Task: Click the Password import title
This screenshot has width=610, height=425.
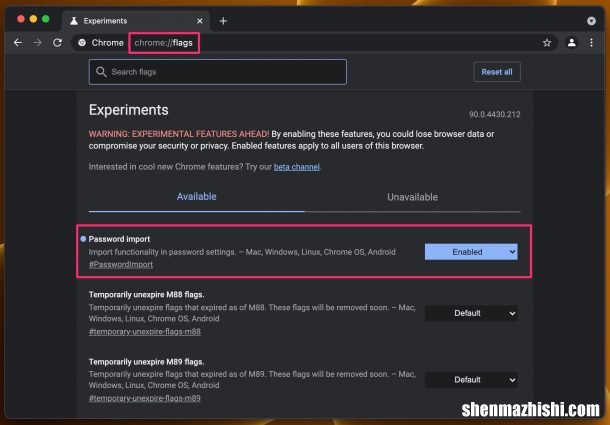Action: 119,239
